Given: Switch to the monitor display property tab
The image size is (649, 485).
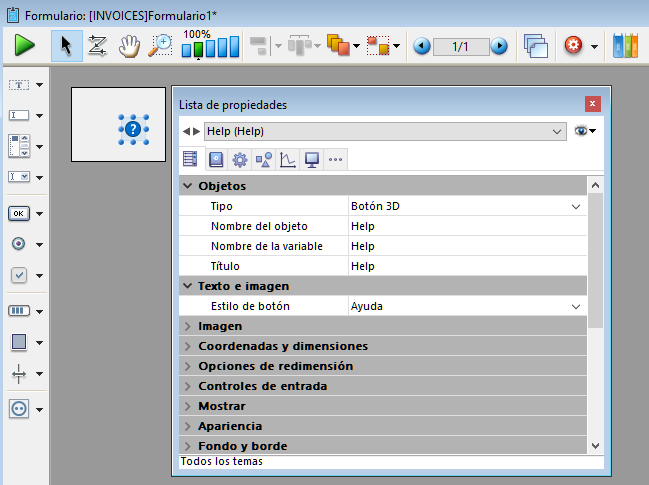Looking at the screenshot, I should (311, 159).
